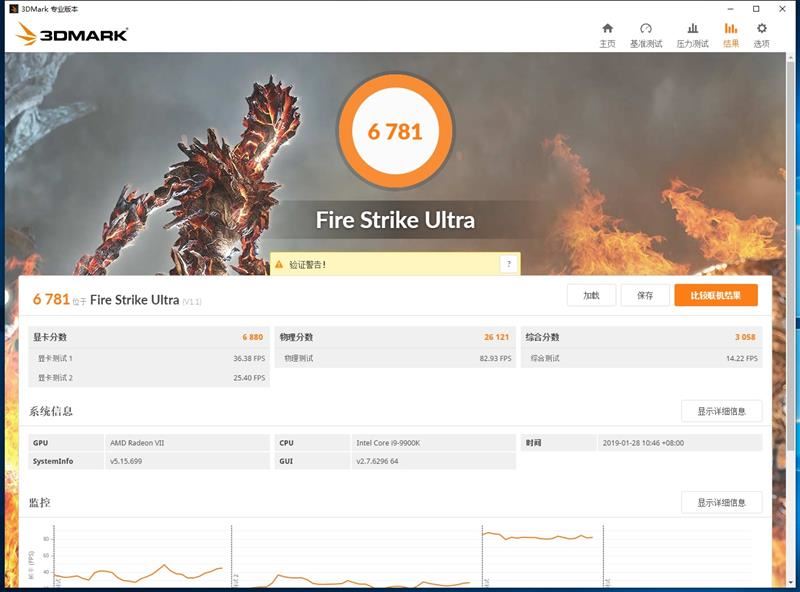Click the 系统信息 section heading
Image resolution: width=800 pixels, height=592 pixels.
tap(51, 411)
